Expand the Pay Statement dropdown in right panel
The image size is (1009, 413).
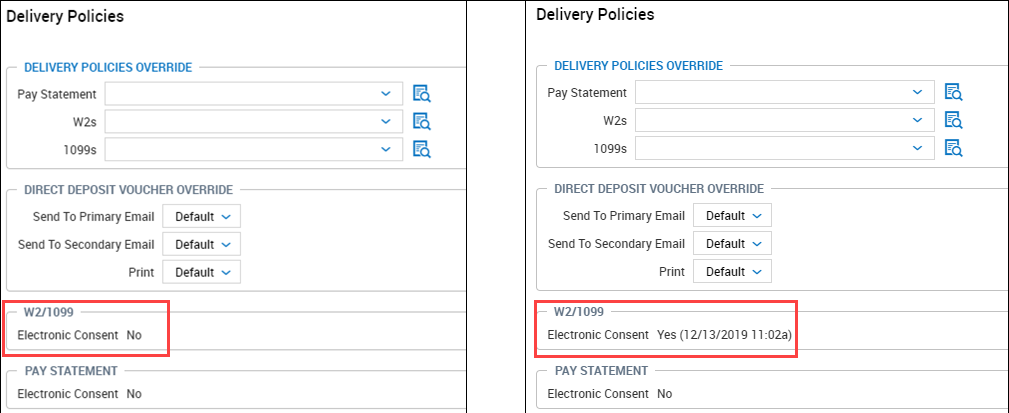785,93
